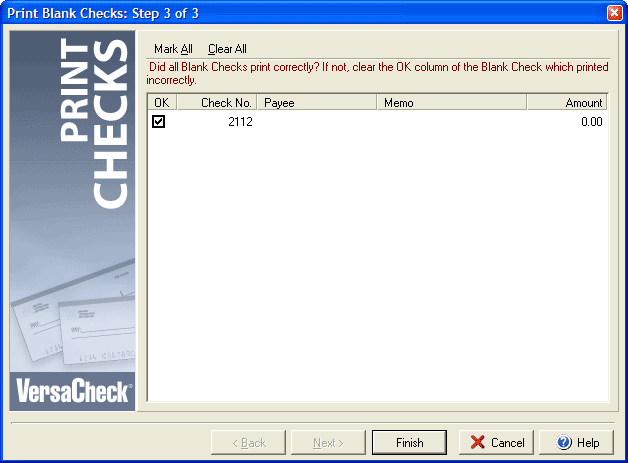
Task: Click the Payee column header
Action: pos(317,103)
